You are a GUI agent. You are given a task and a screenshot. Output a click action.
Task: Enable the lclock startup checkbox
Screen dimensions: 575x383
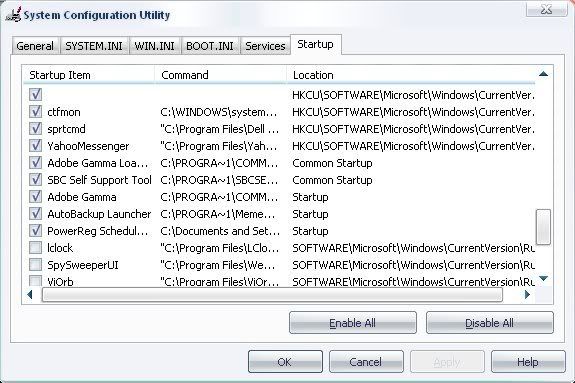click(x=35, y=248)
